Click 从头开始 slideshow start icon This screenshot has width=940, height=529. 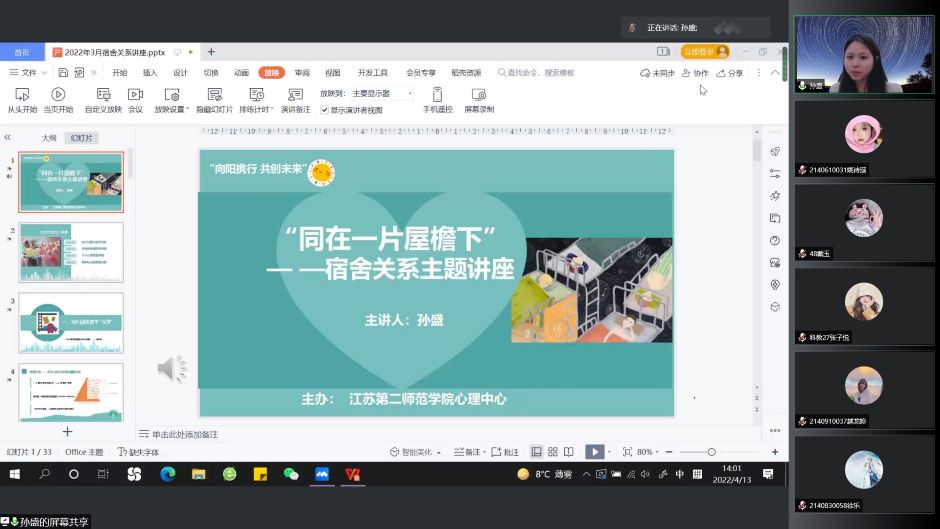pos(22,94)
